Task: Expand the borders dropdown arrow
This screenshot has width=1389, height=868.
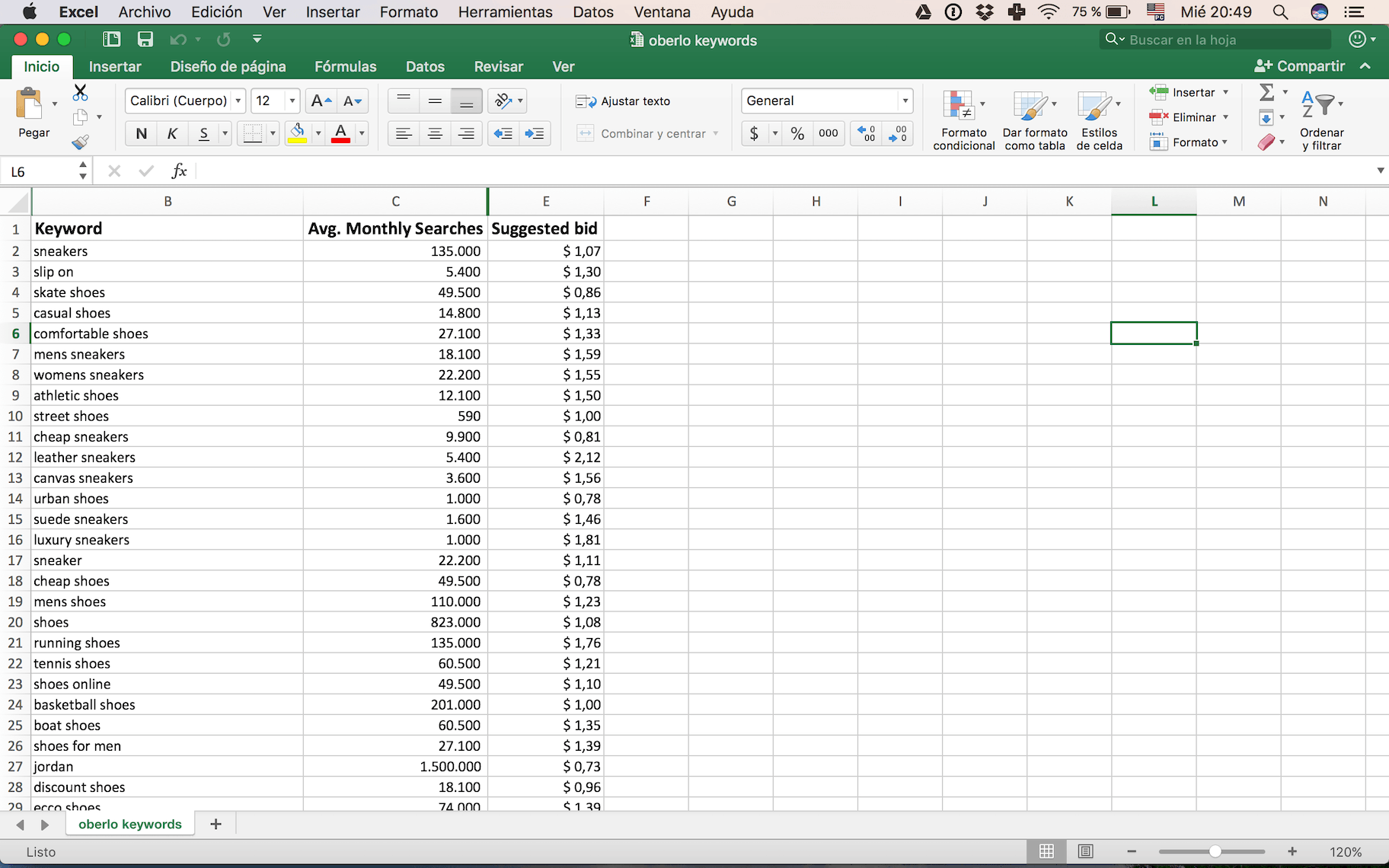Action: point(272,133)
